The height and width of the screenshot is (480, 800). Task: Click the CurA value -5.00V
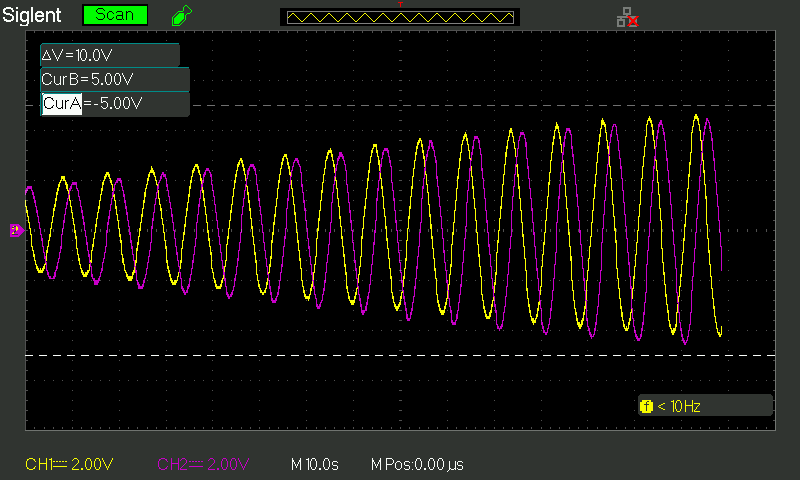point(118,104)
